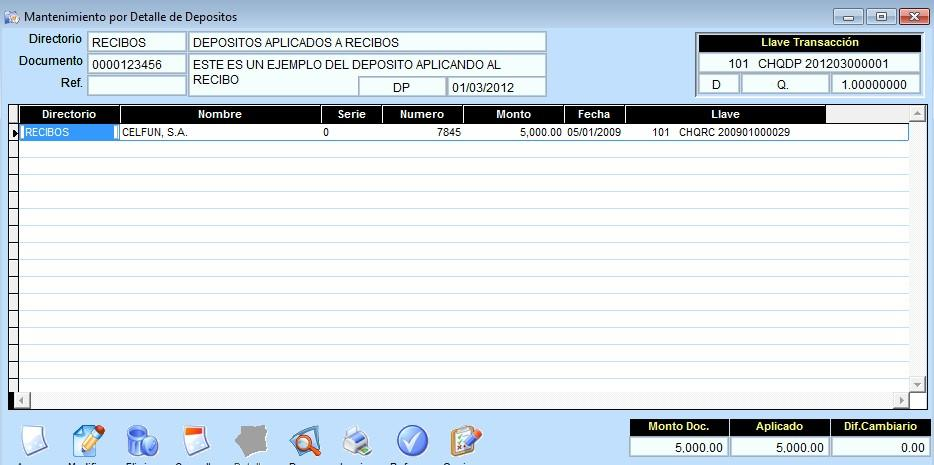
Task: Click the Documento field 0000123456
Action: click(137, 64)
